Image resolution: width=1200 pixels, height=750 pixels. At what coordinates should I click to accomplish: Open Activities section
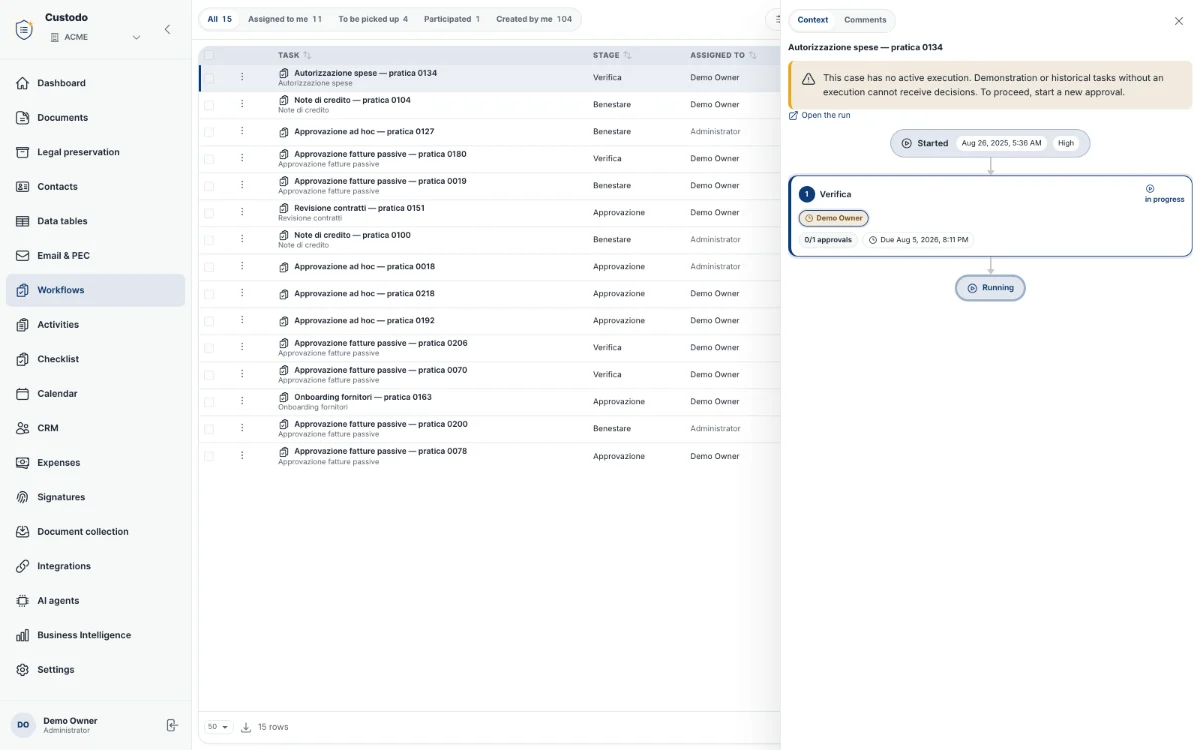pos(95,325)
